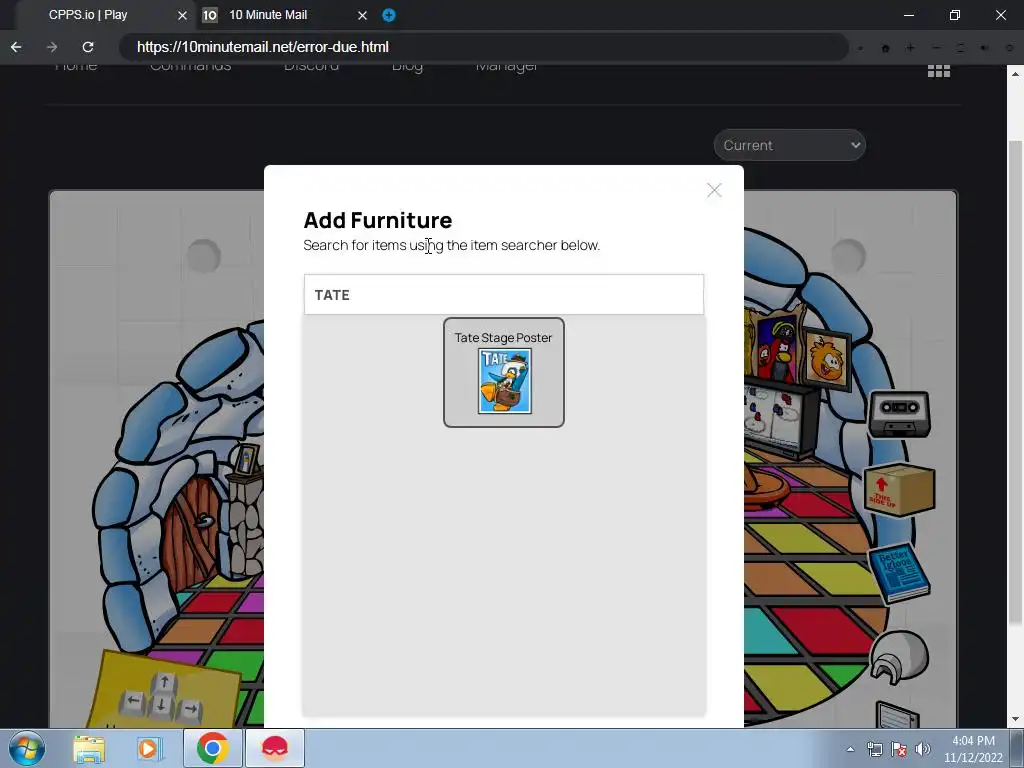Click the Chrome taskbar icon
This screenshot has height=768, width=1024.
(212, 748)
